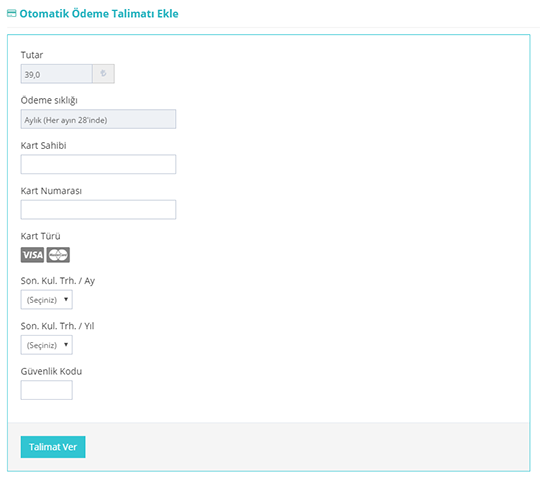The width and height of the screenshot is (540, 480).
Task: Select the VISA card type icon
Action: click(32, 255)
